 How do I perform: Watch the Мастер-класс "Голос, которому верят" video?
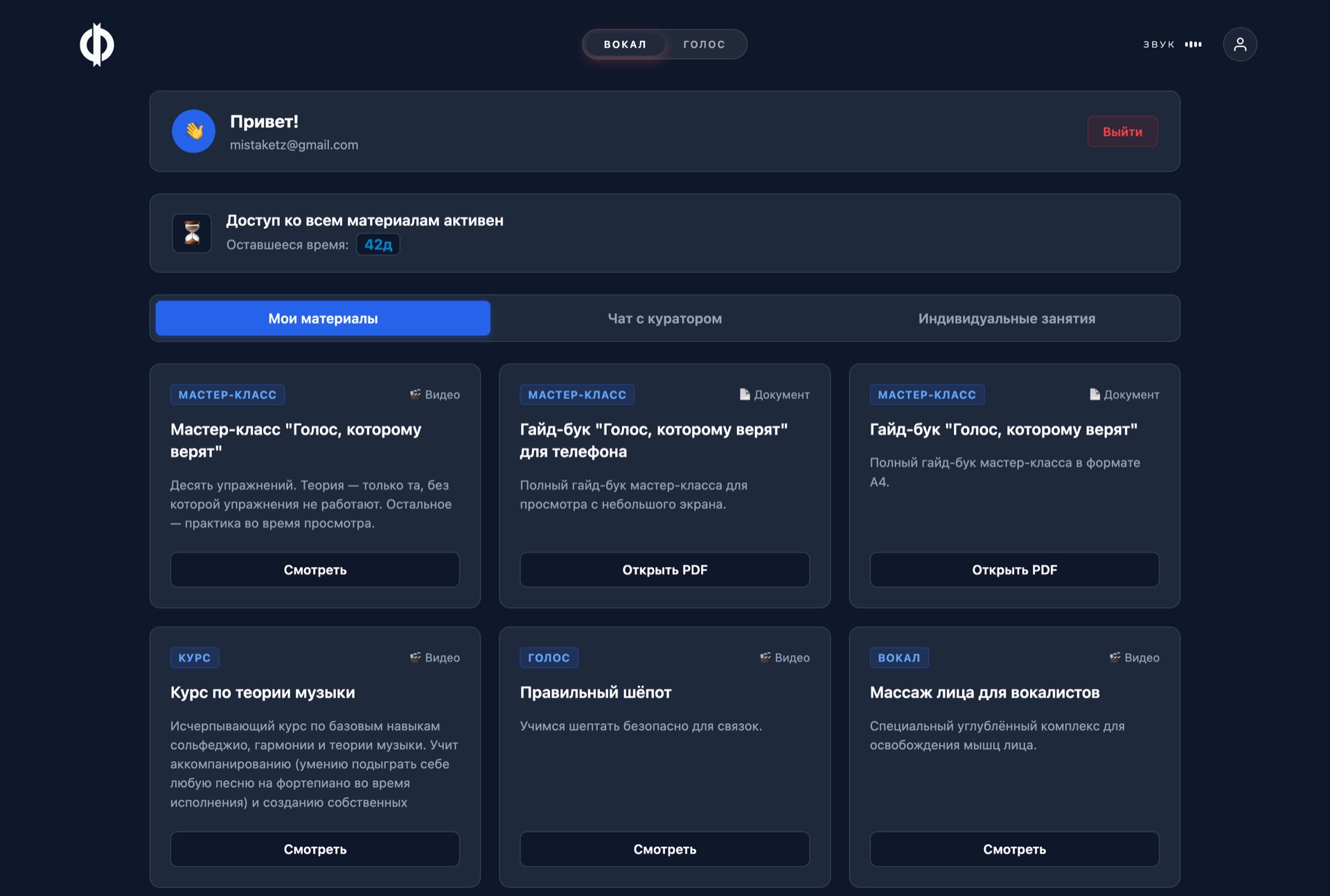tap(315, 570)
